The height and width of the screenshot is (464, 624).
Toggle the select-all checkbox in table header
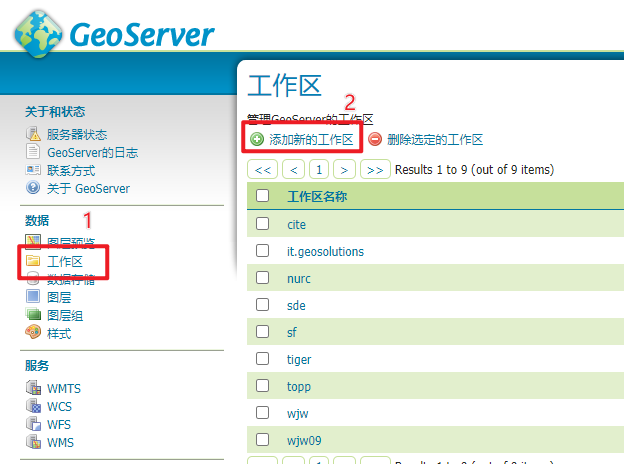tap(262, 196)
